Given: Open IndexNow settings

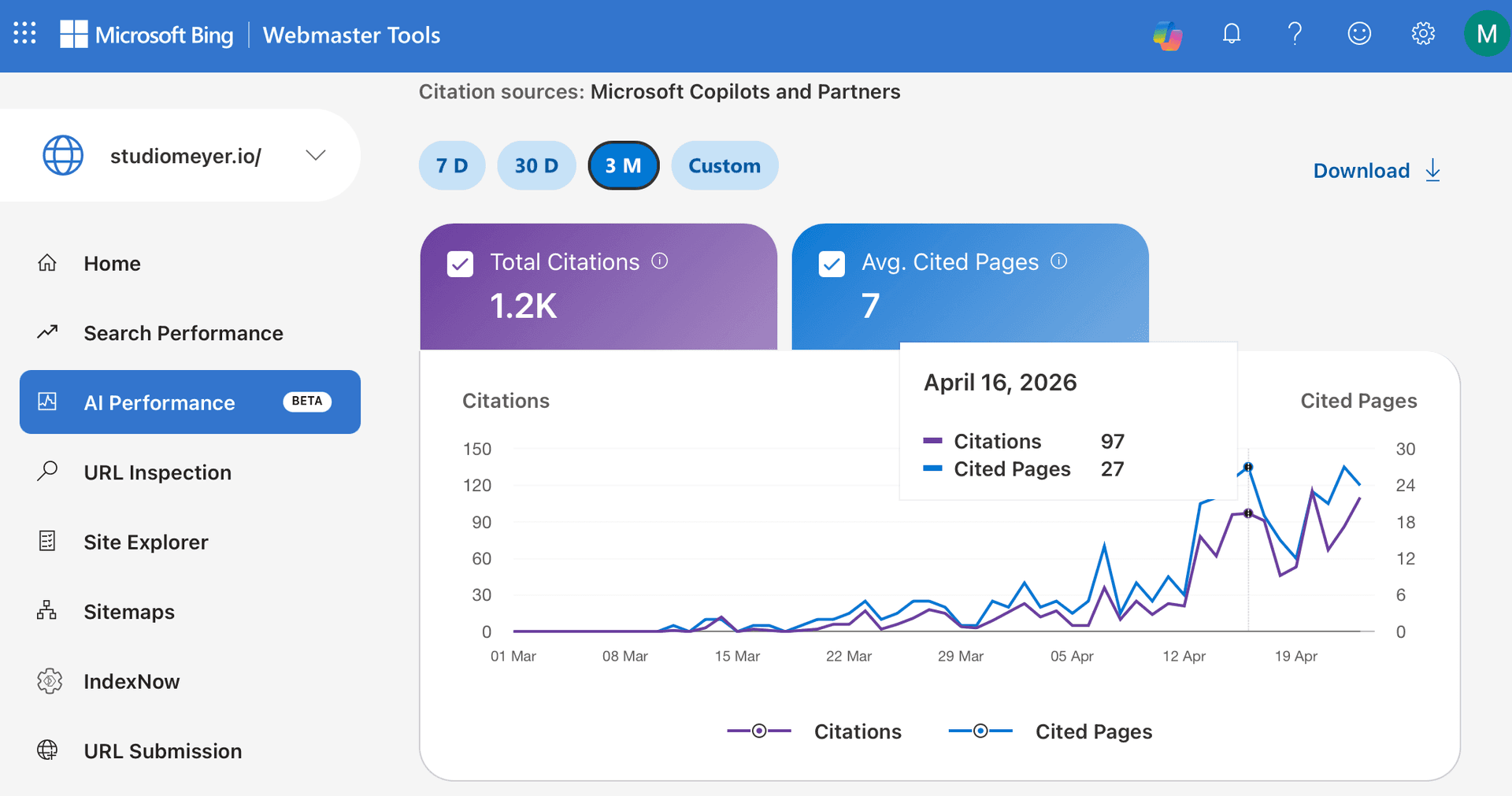Looking at the screenshot, I should click(x=132, y=681).
